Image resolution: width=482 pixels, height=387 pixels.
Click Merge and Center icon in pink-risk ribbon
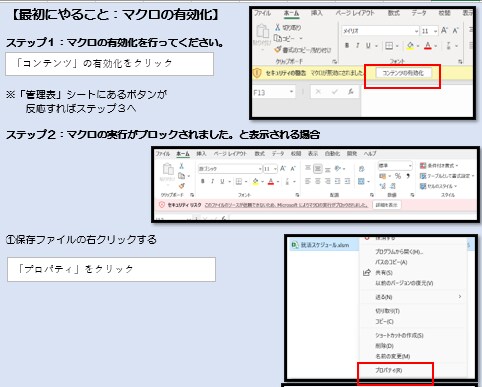click(x=361, y=181)
